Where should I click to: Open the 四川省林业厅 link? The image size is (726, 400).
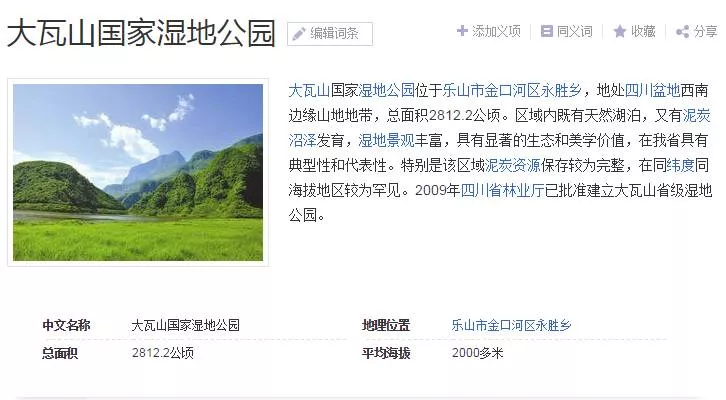pyautogui.click(x=502, y=190)
